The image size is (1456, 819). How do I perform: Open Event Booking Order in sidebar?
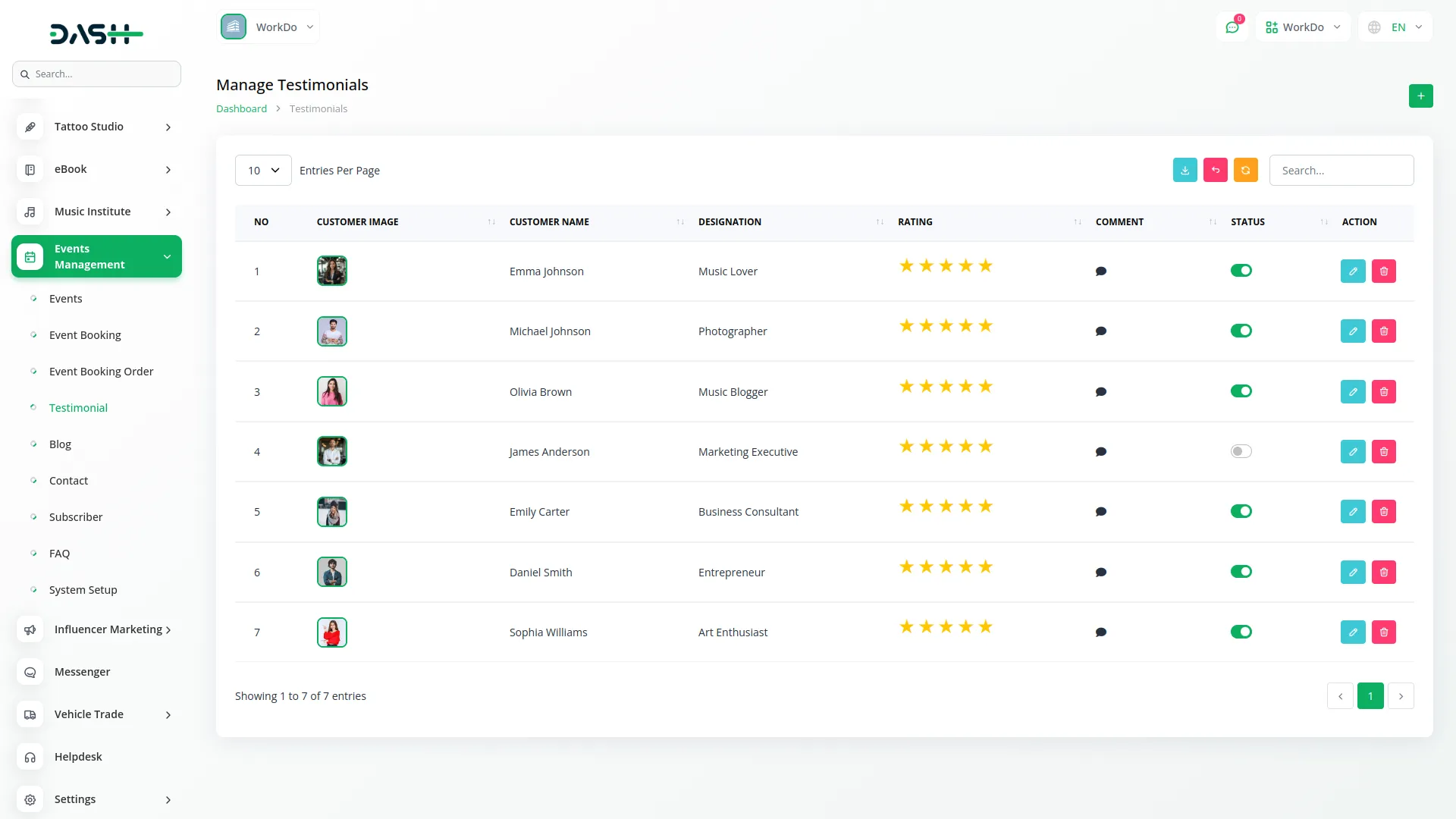[101, 372]
